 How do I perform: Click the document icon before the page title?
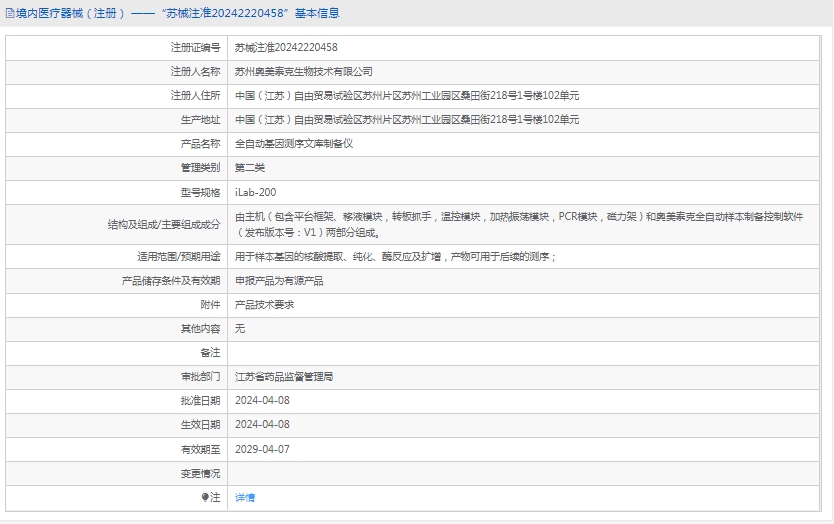[x=10, y=14]
